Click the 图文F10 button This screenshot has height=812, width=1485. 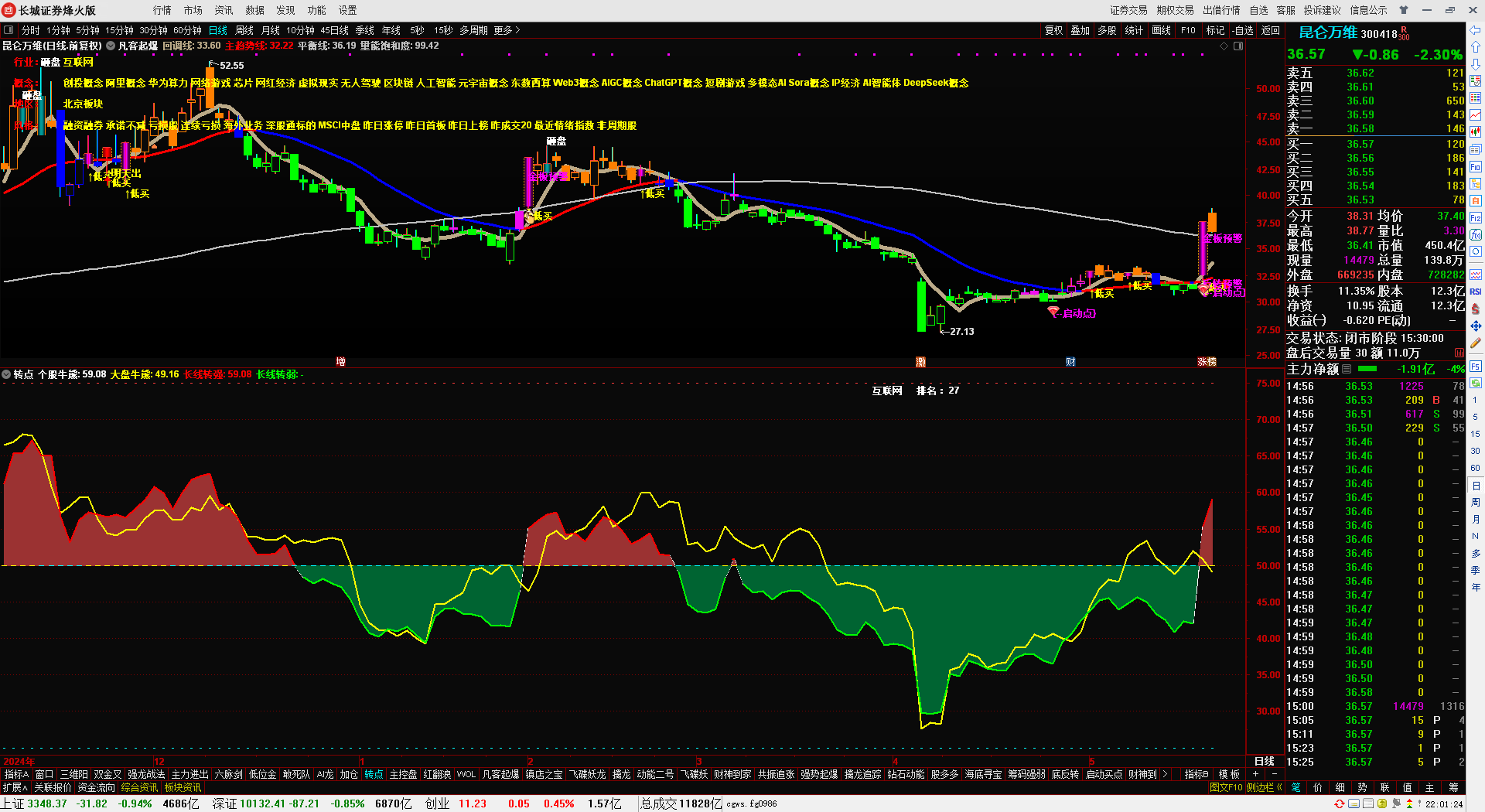tap(1226, 787)
